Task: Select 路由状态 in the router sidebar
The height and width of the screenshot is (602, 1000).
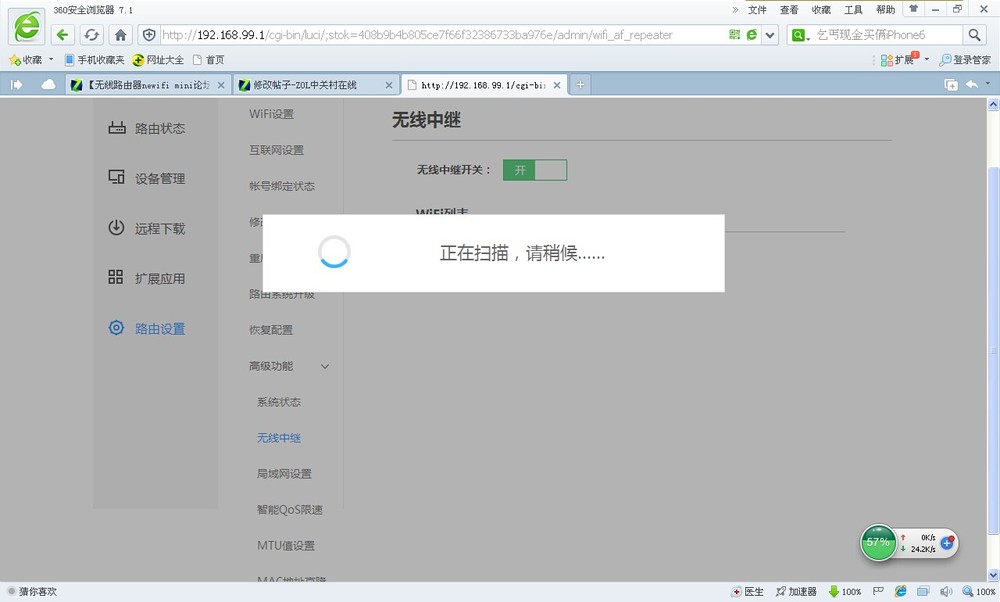Action: coord(147,128)
